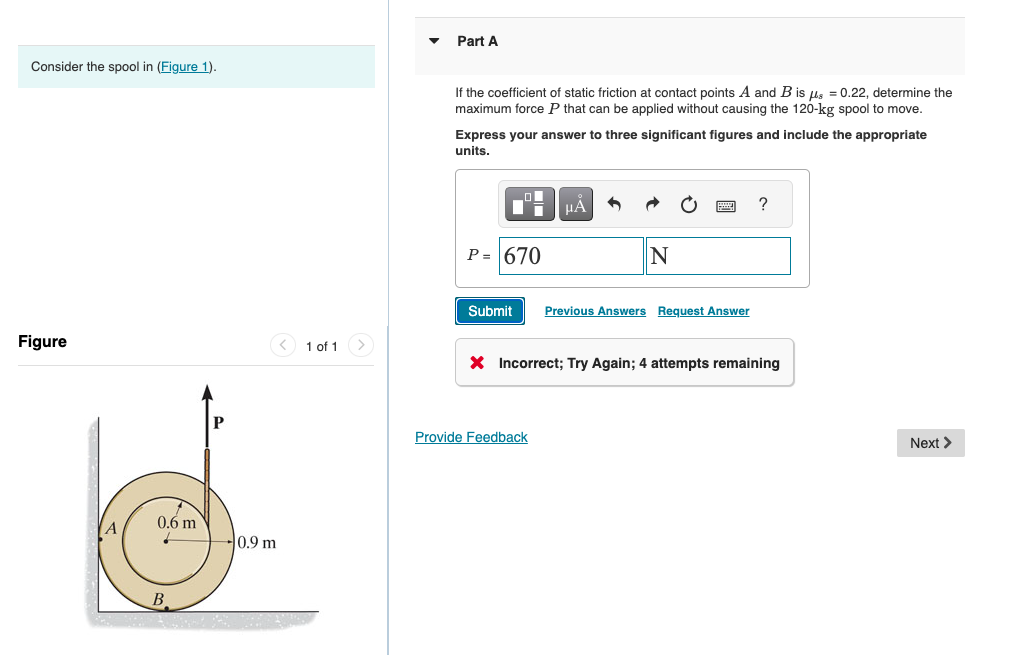Click the redo arrow in the answer toolbar
This screenshot has height=655, width=1011.
pyautogui.click(x=651, y=203)
